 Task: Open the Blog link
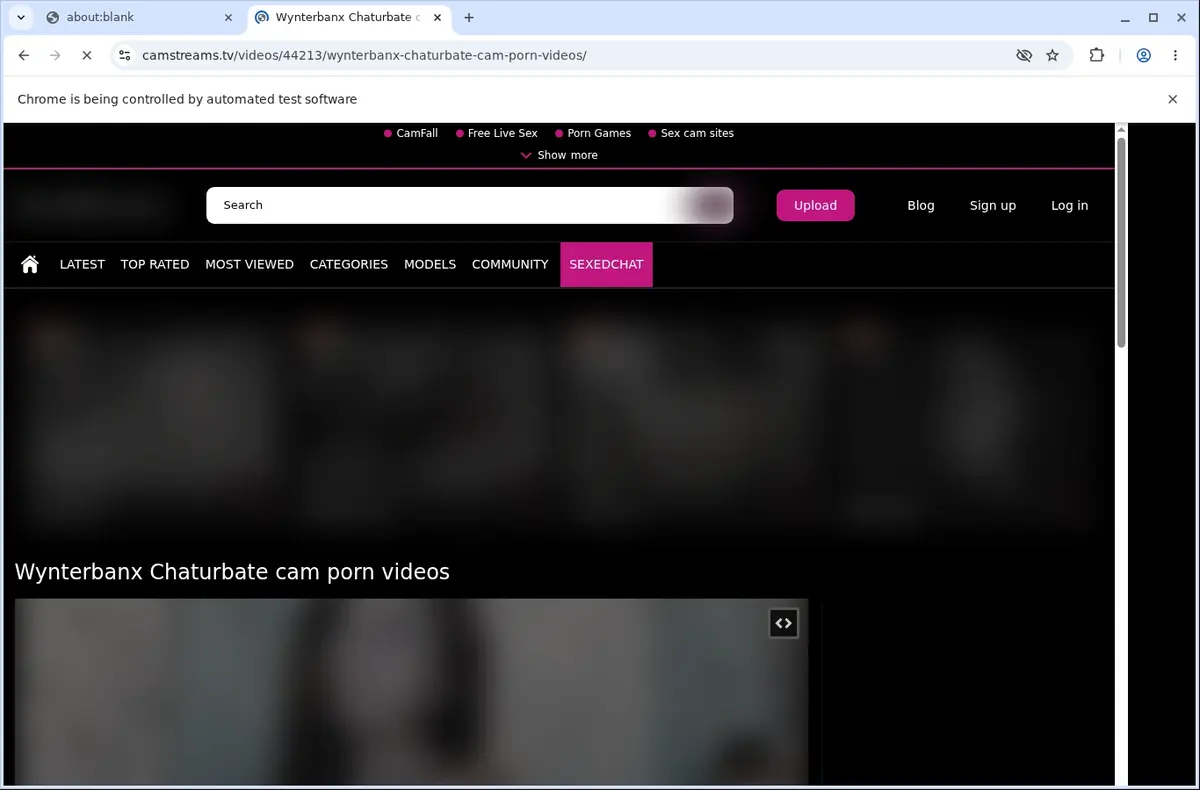[x=921, y=205]
